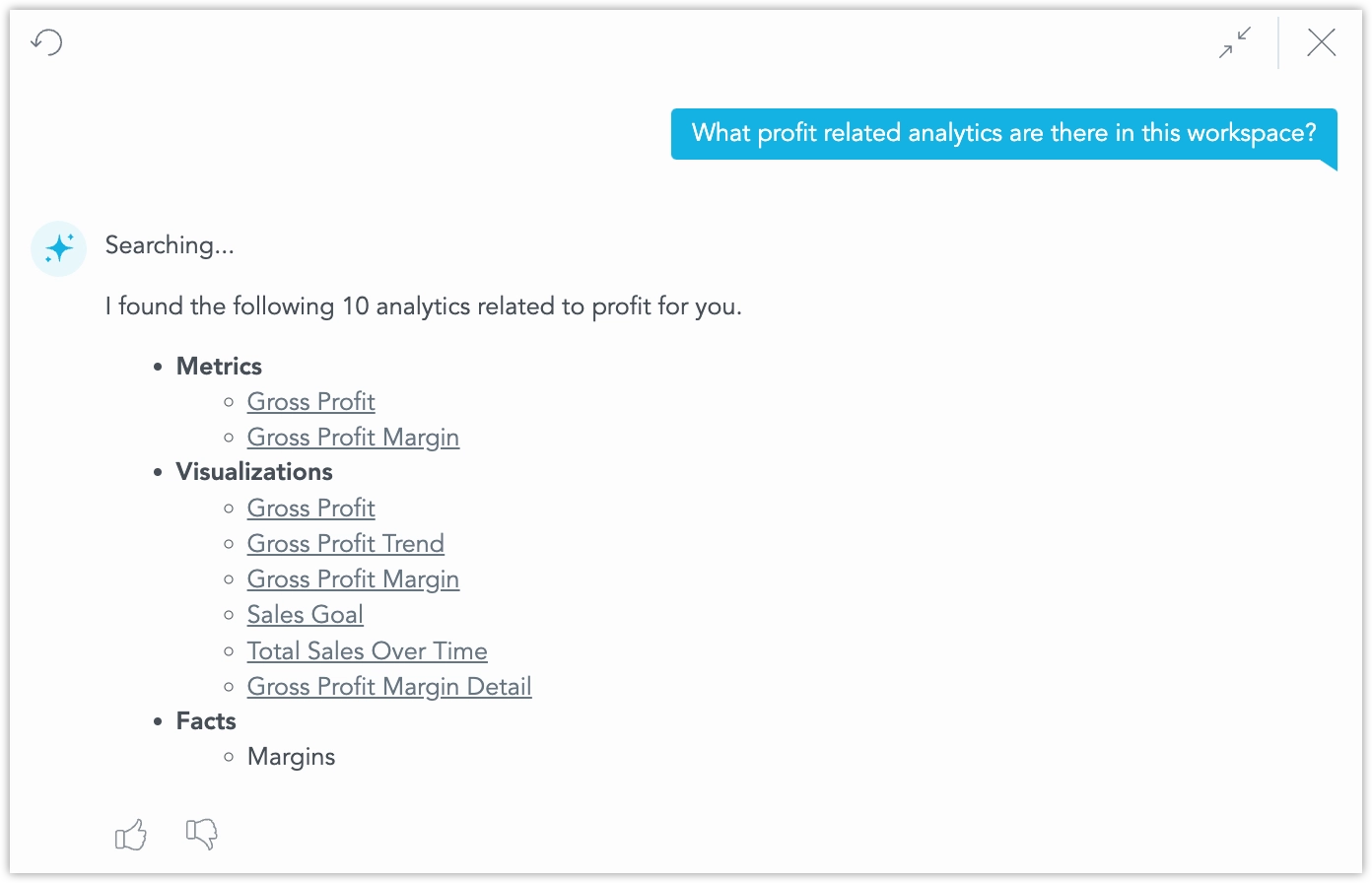Viewport: 1372px width, 883px height.
Task: Open the Gross Profit Margin metric
Action: pyautogui.click(x=353, y=437)
